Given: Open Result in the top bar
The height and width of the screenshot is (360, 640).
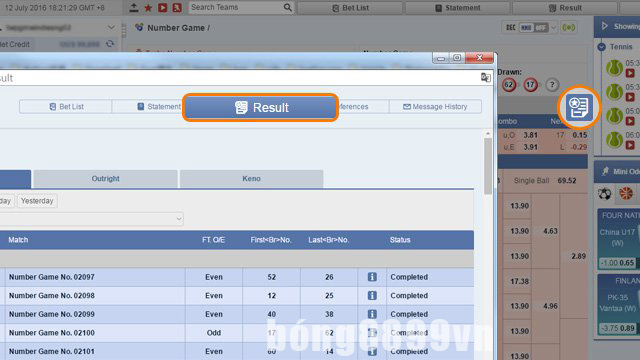Looking at the screenshot, I should (x=565, y=8).
